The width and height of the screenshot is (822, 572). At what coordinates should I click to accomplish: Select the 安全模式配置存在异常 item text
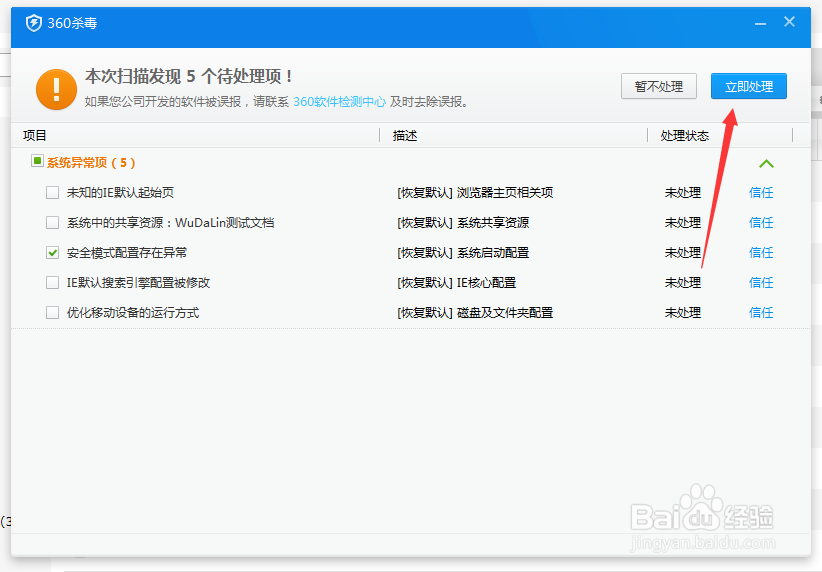coord(127,253)
